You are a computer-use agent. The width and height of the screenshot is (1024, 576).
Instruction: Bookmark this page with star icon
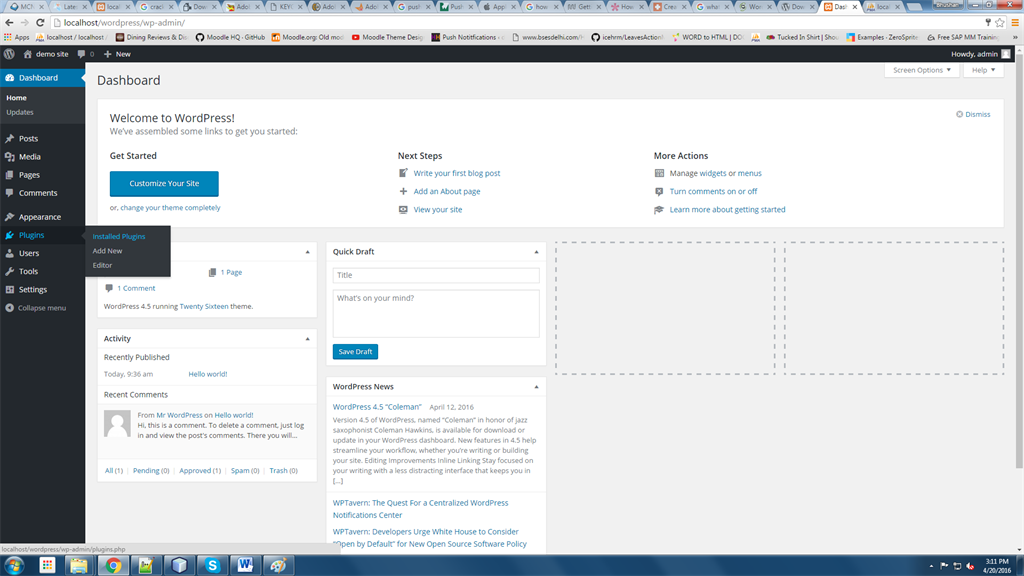pyautogui.click(x=999, y=22)
